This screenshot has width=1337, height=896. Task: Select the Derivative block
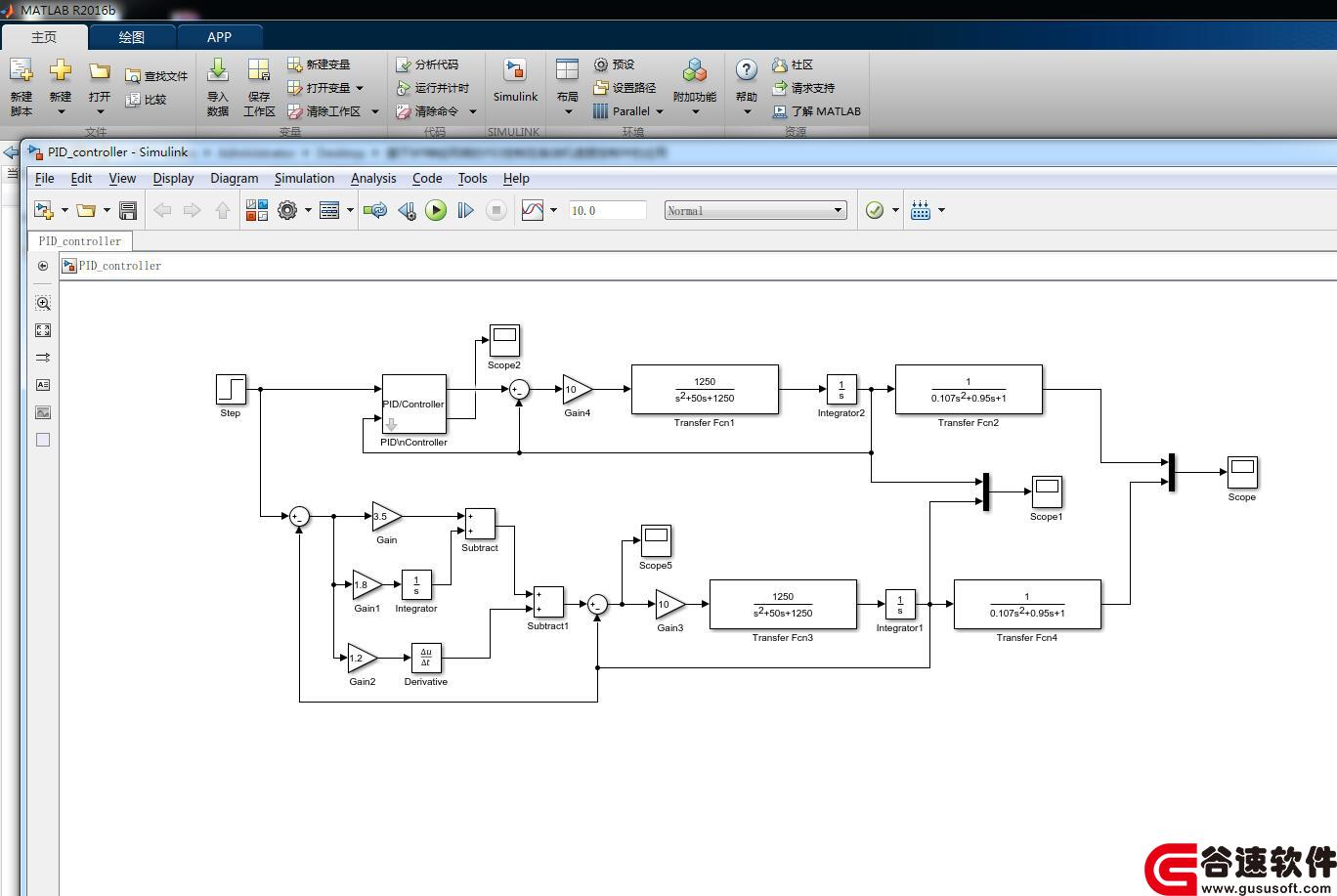[426, 658]
